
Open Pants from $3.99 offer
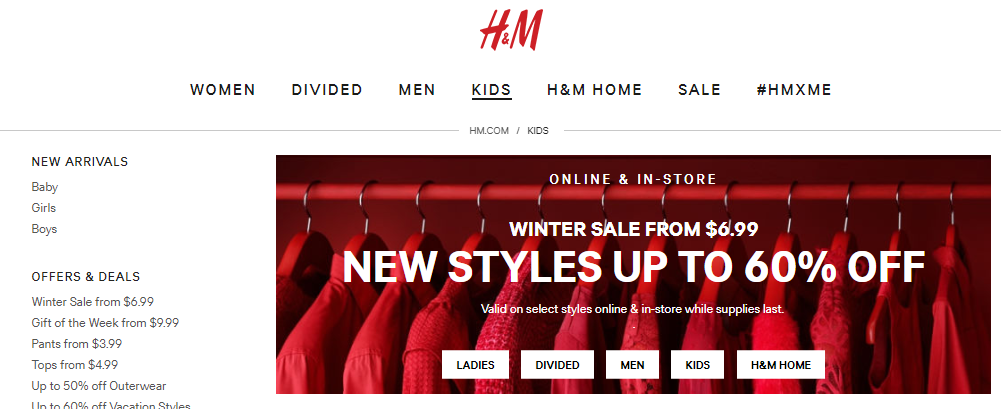(x=77, y=344)
